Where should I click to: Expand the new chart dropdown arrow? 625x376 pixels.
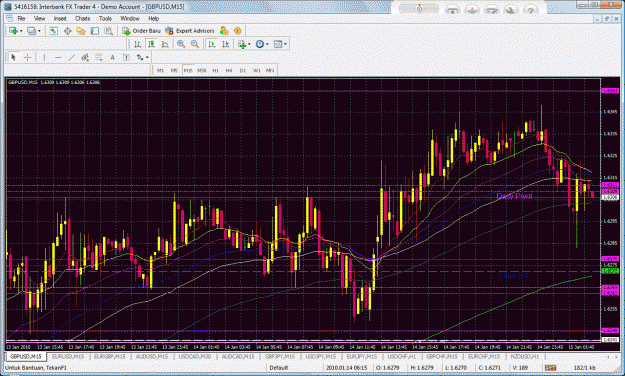click(x=21, y=31)
